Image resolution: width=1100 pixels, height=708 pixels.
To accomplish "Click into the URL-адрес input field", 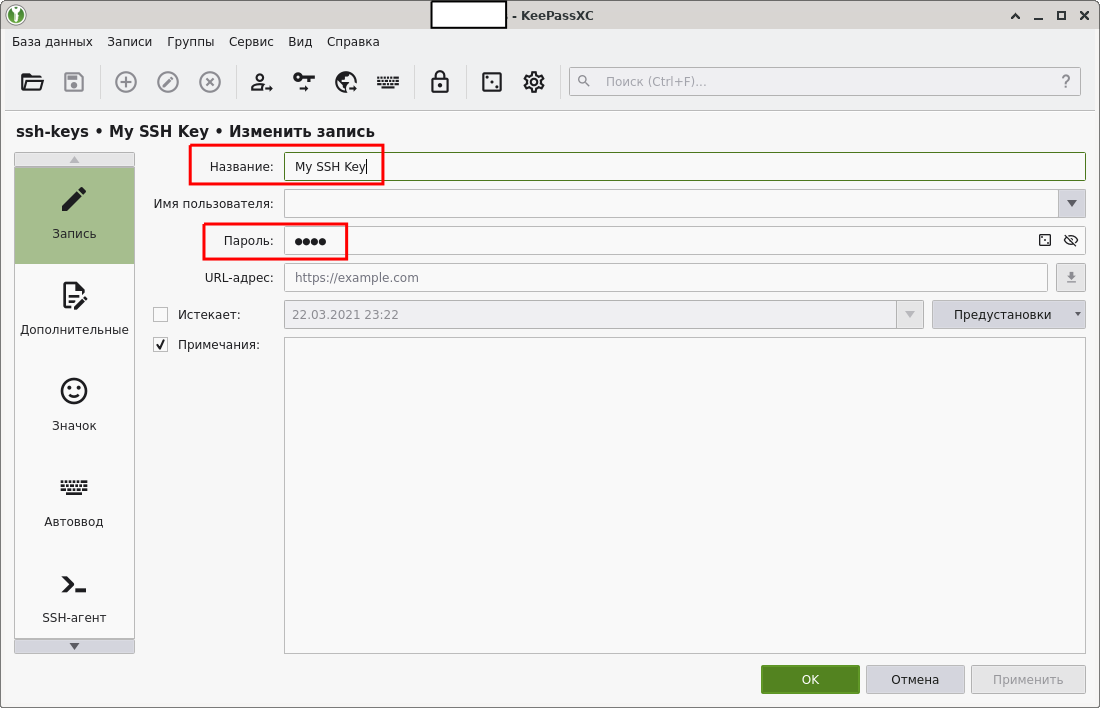I will click(x=665, y=277).
